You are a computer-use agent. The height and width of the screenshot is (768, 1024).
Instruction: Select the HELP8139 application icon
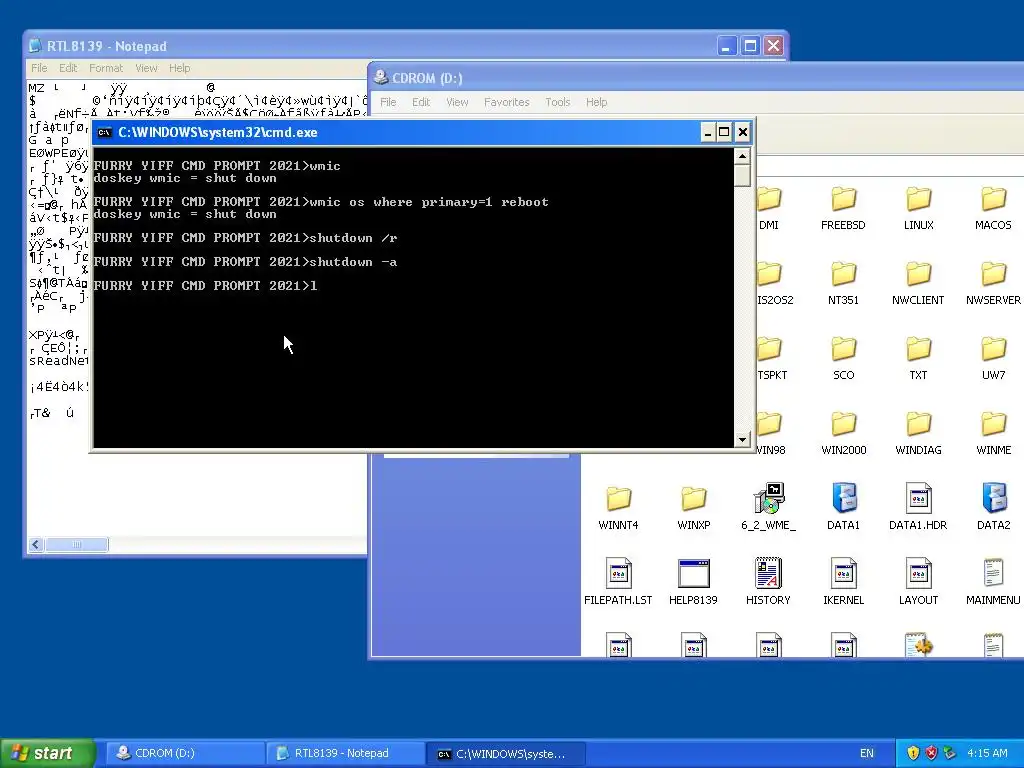coord(694,583)
